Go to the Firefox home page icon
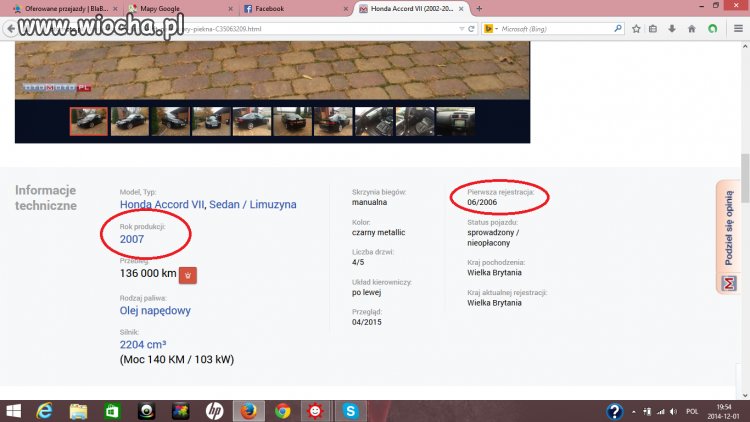This screenshot has height=422, width=750. (x=692, y=29)
